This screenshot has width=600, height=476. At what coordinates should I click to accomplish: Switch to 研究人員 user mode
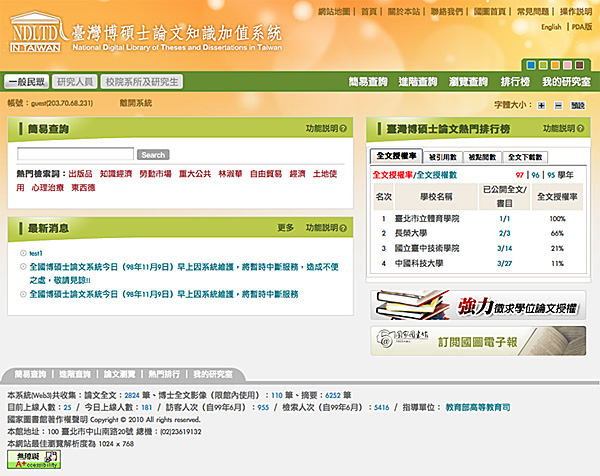point(74,81)
